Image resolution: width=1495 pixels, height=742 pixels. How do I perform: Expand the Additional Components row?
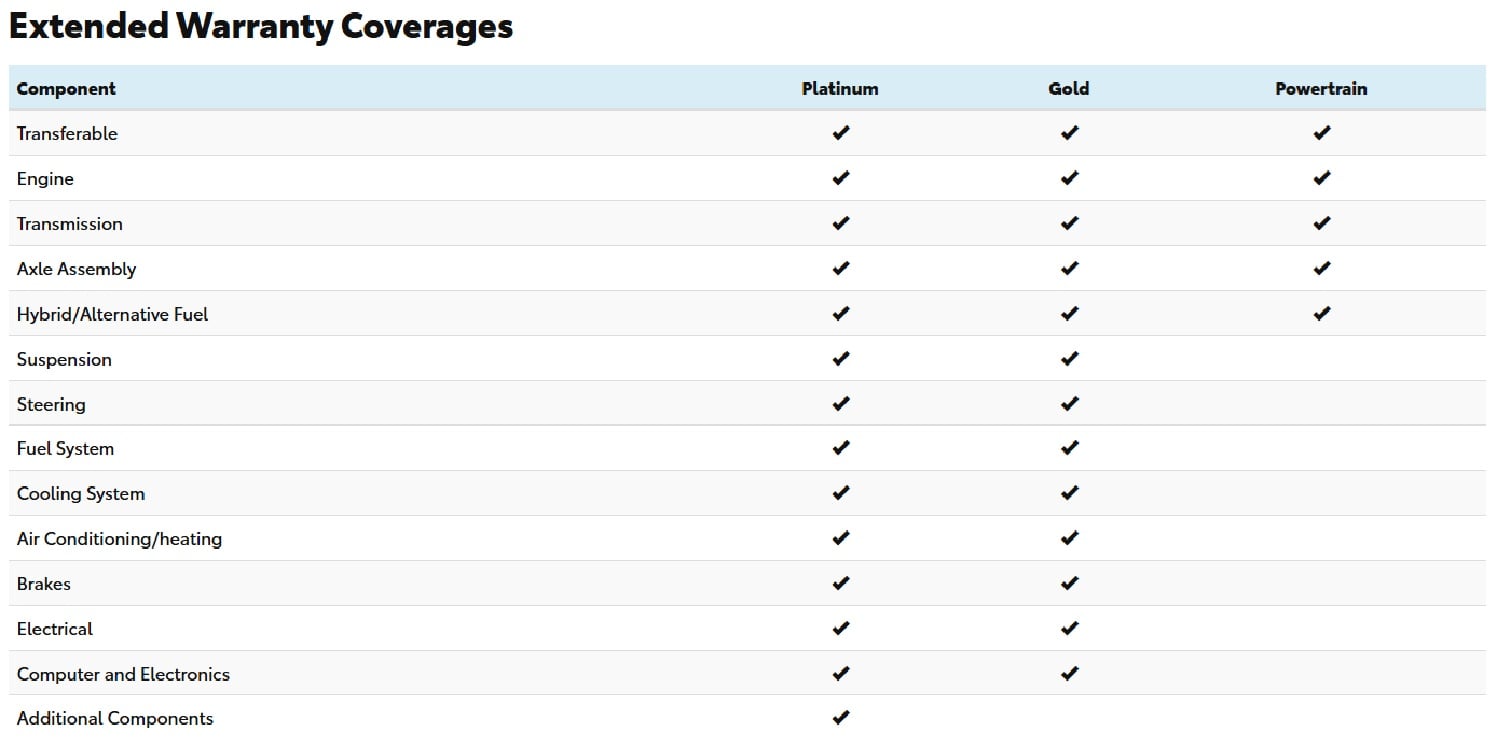click(x=114, y=718)
